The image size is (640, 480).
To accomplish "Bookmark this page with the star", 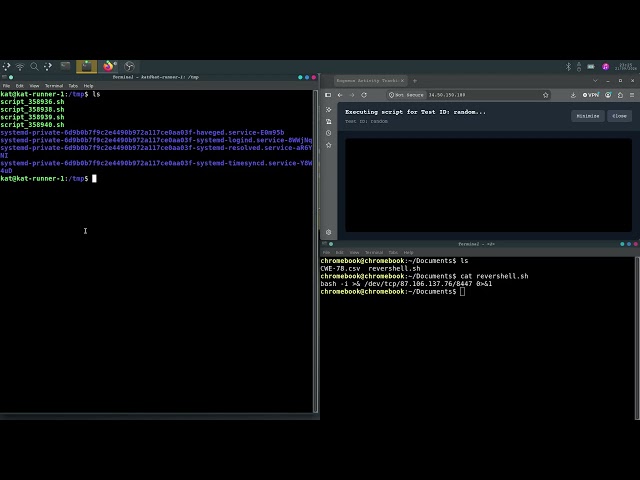I will tap(546, 95).
